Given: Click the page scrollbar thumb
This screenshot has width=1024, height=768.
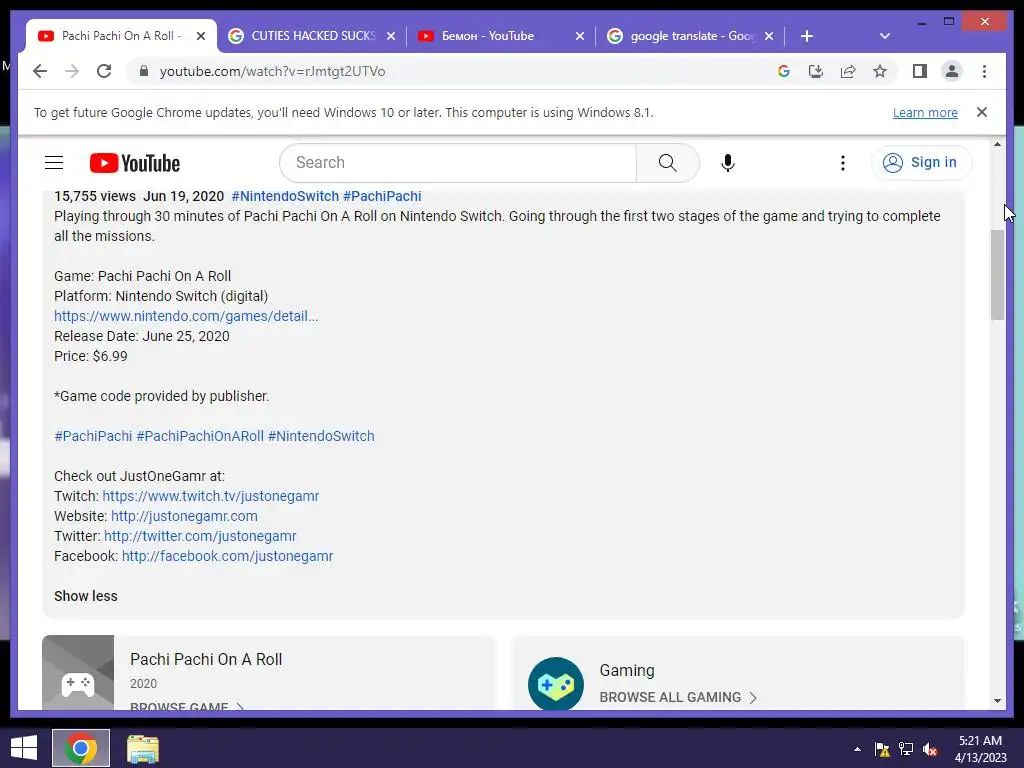Looking at the screenshot, I should click(997, 275).
